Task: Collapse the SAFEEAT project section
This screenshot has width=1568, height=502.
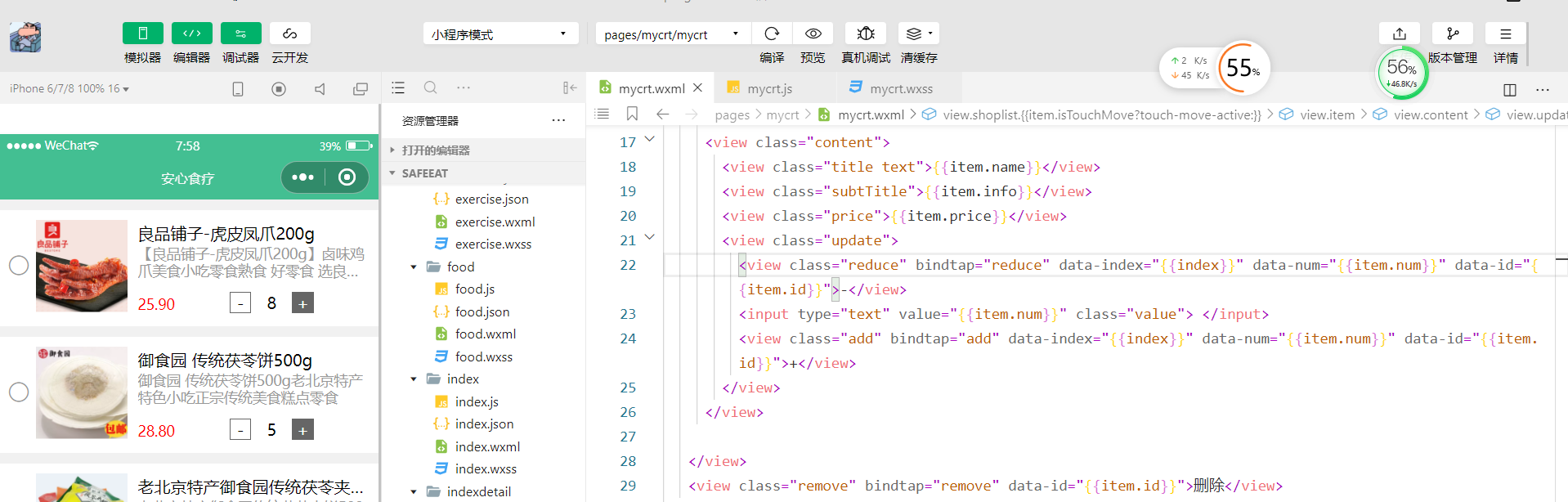Action: 484,173
